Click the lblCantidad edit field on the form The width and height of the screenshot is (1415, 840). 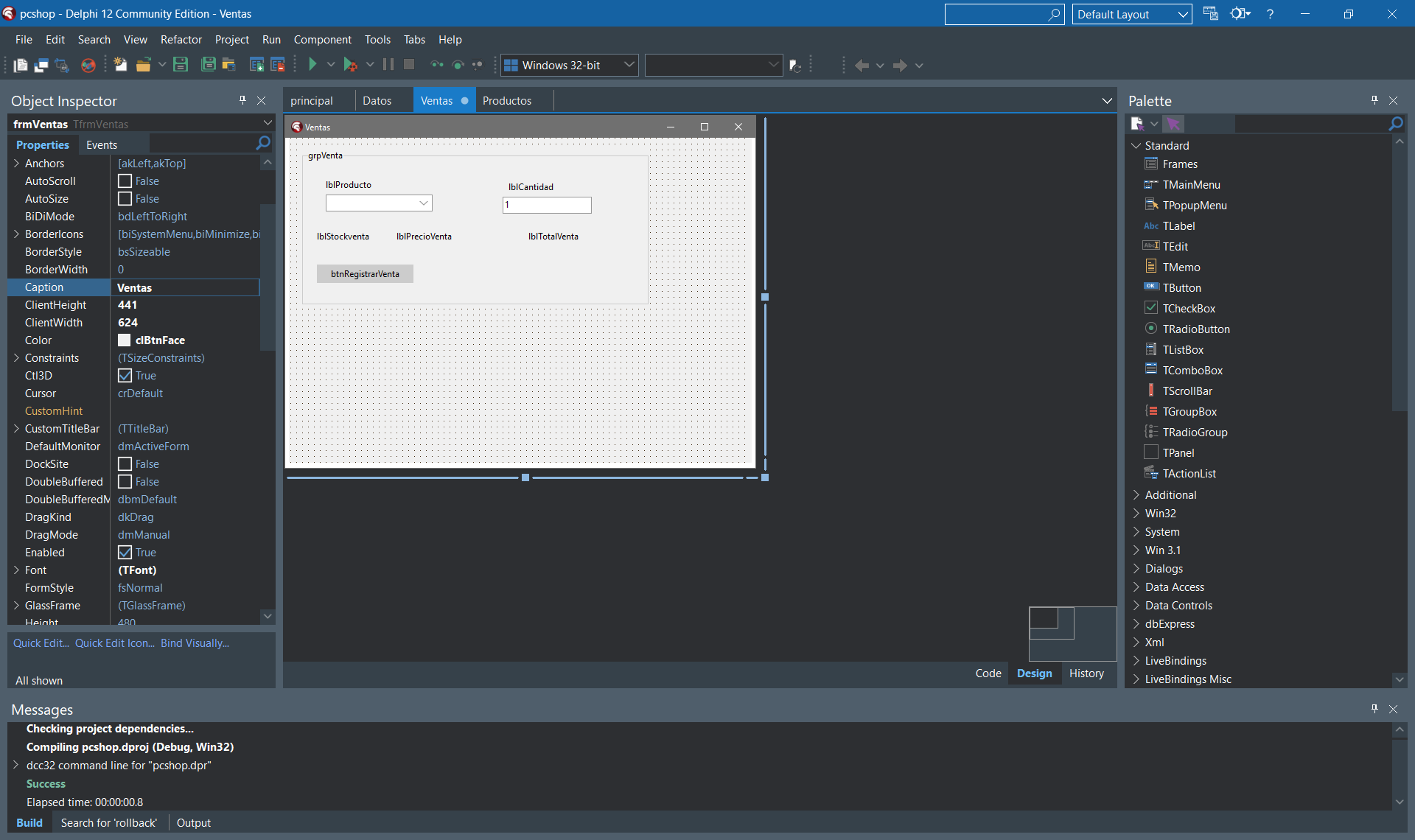tap(547, 205)
